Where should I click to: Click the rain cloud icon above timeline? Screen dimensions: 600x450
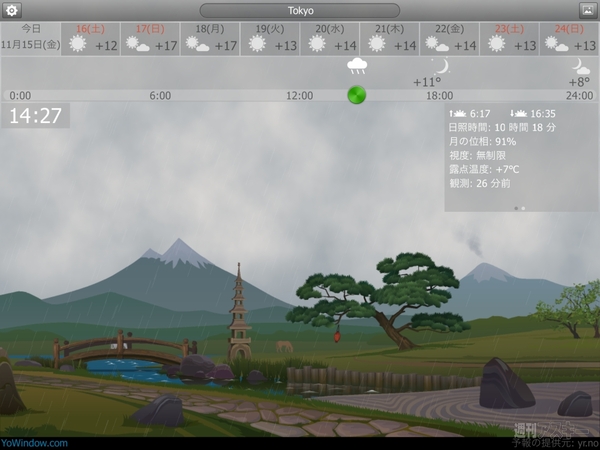coord(357,66)
